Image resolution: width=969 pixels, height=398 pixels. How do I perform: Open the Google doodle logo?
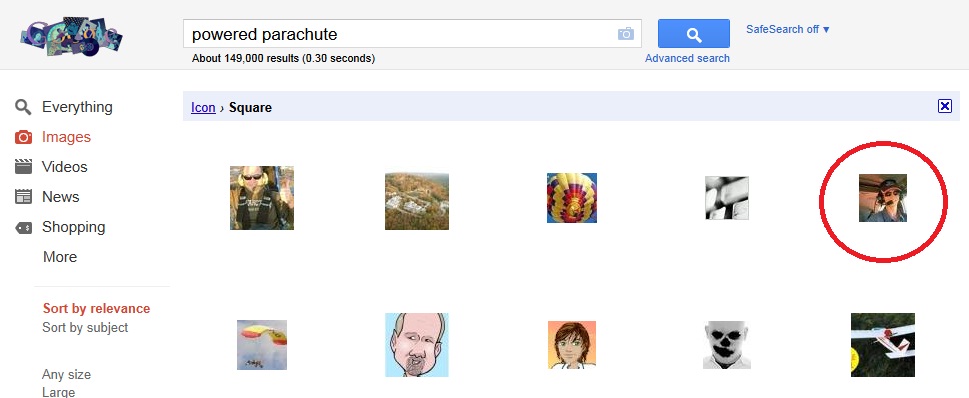click(x=70, y=35)
